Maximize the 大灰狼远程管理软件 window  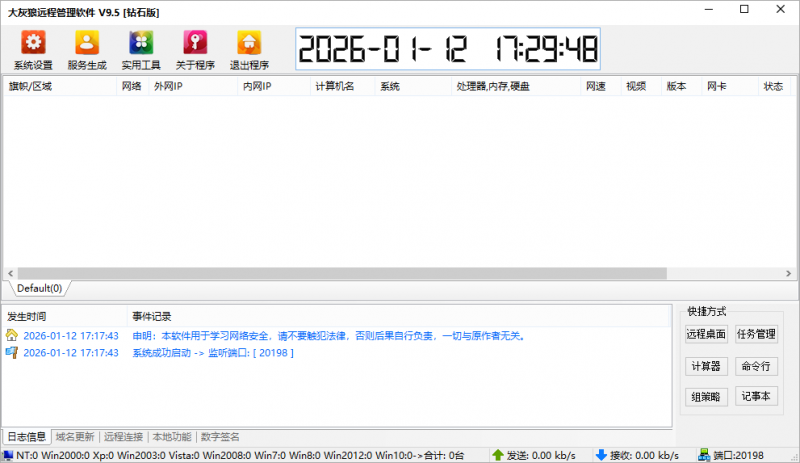(744, 9)
